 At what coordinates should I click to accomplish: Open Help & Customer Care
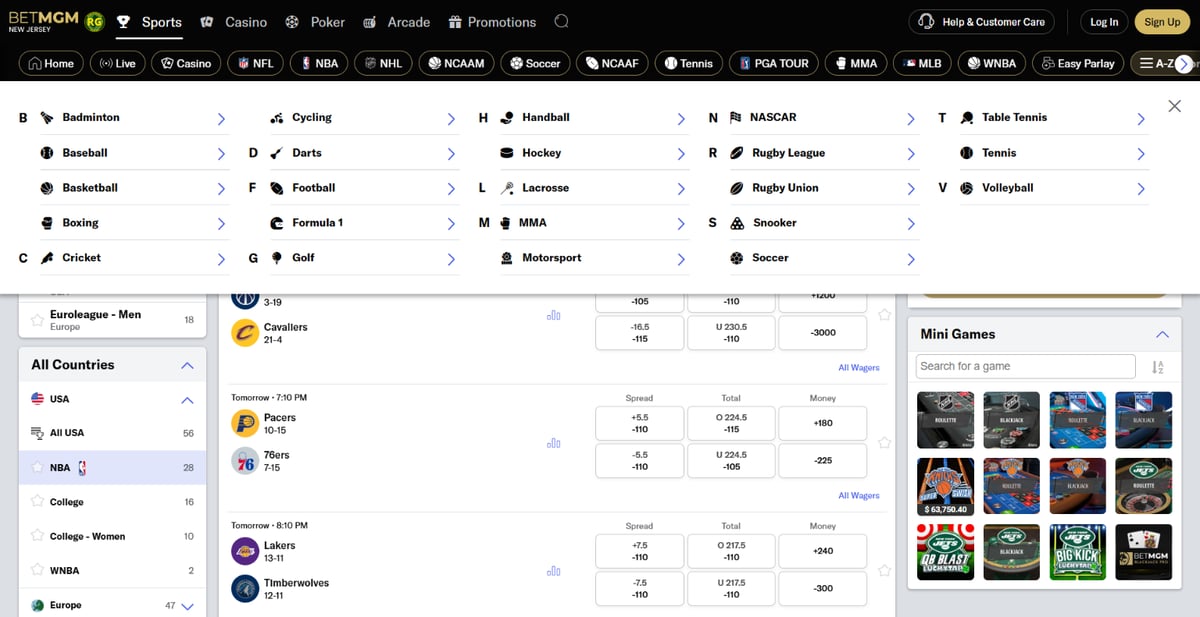point(982,22)
